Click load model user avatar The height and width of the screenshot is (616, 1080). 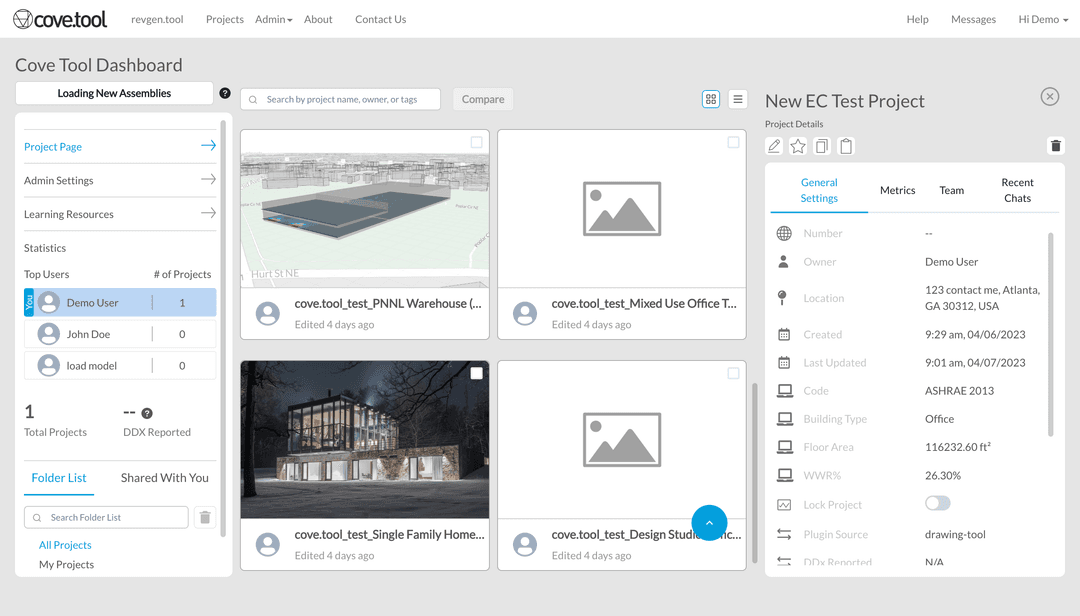tap(48, 365)
